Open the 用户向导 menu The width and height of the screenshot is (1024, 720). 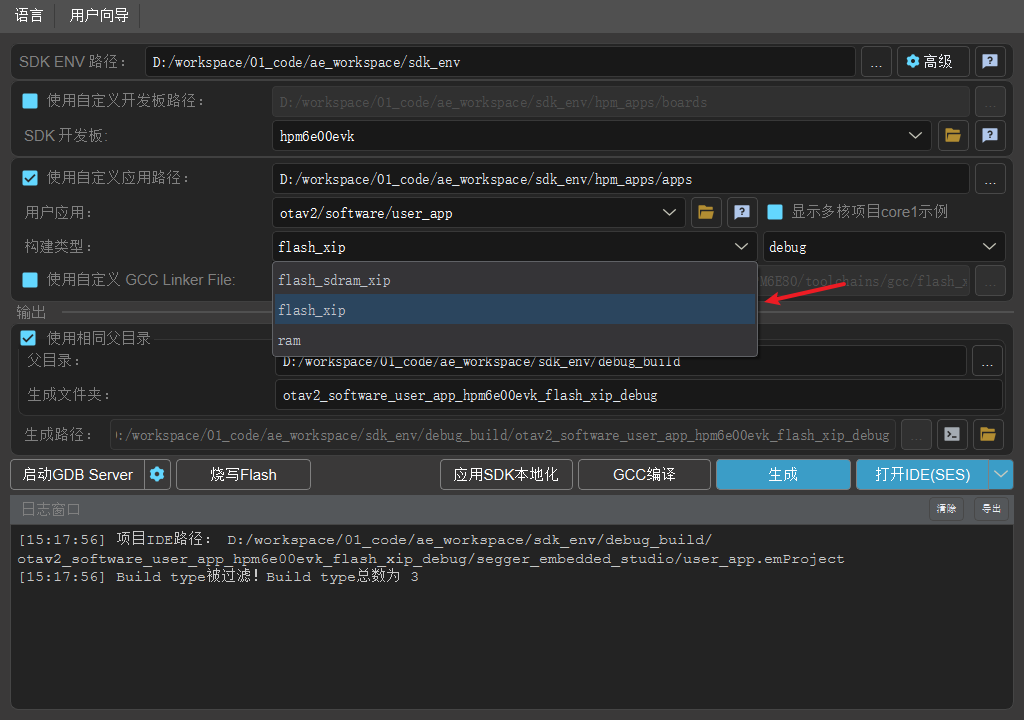point(99,15)
